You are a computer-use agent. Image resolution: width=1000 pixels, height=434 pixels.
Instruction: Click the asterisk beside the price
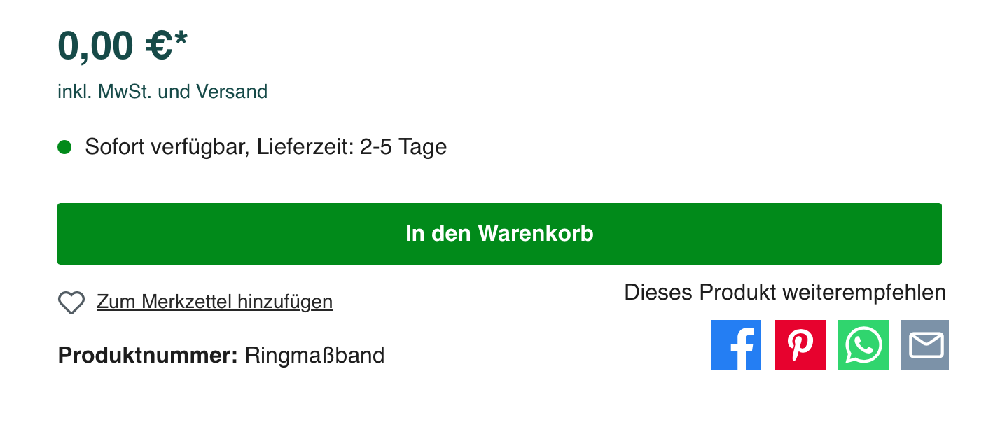181,41
